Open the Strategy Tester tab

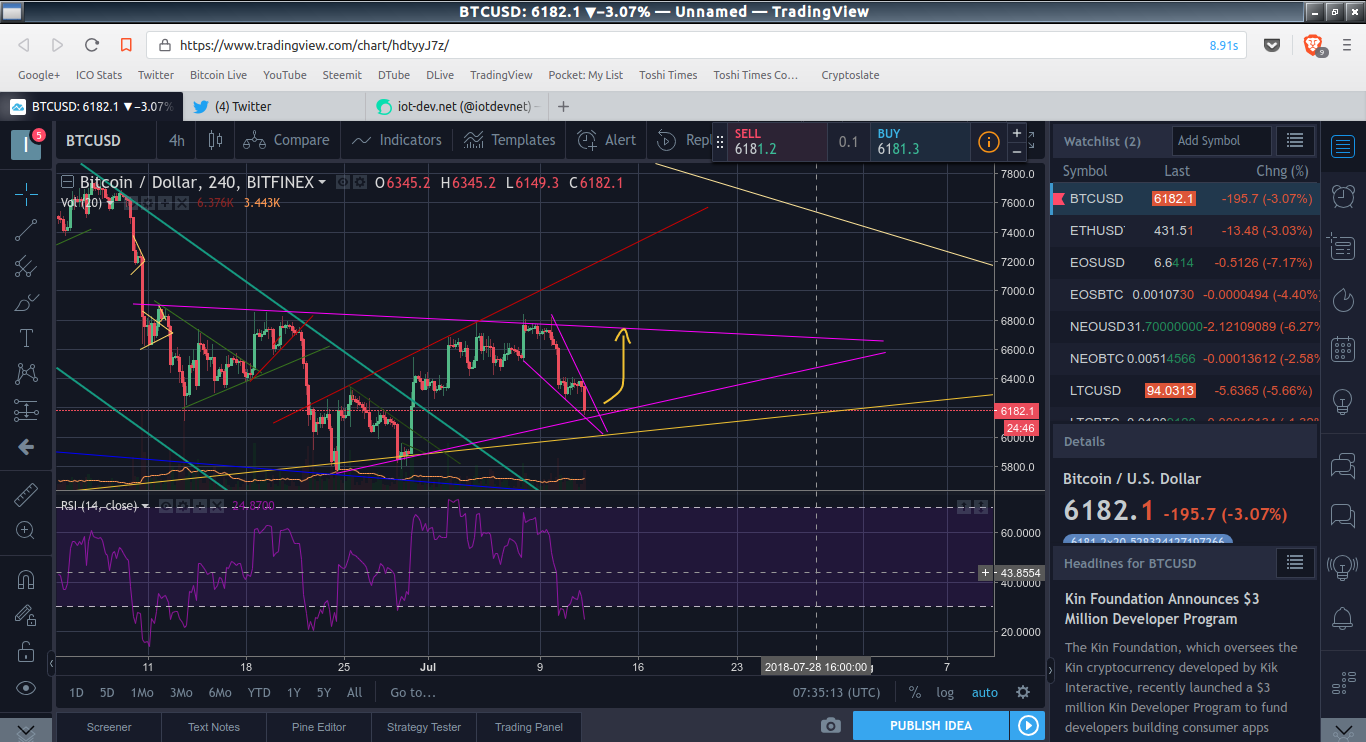(424, 727)
